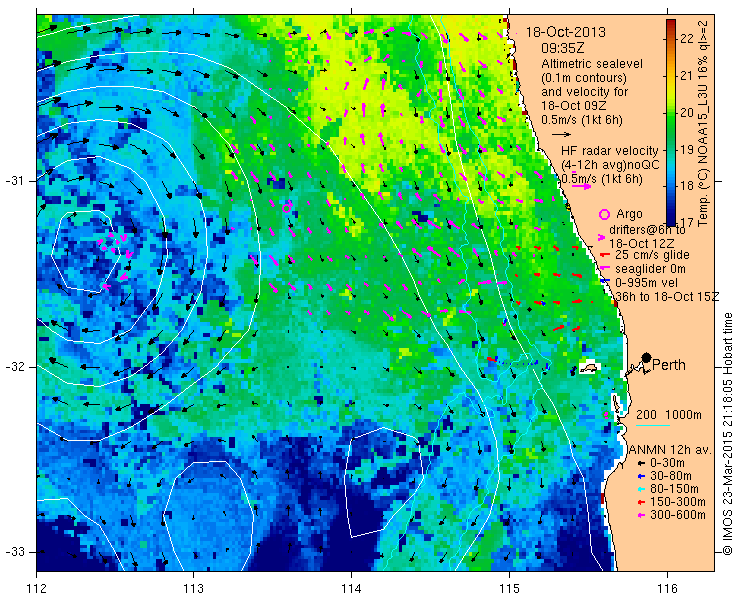Click the magenta 300-600m ANMN arrow symbol
Screen dimensions: 740x600
coord(641,515)
